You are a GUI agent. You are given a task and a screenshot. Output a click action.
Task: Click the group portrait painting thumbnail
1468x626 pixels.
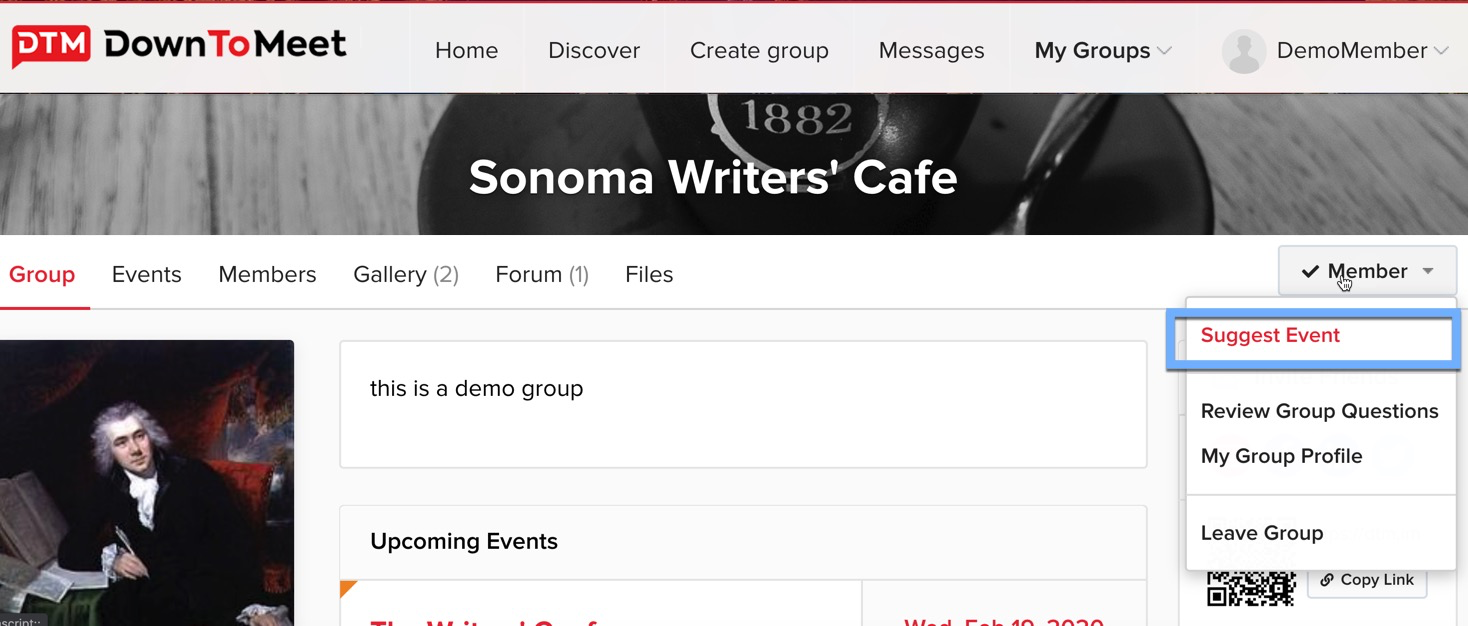pyautogui.click(x=147, y=482)
